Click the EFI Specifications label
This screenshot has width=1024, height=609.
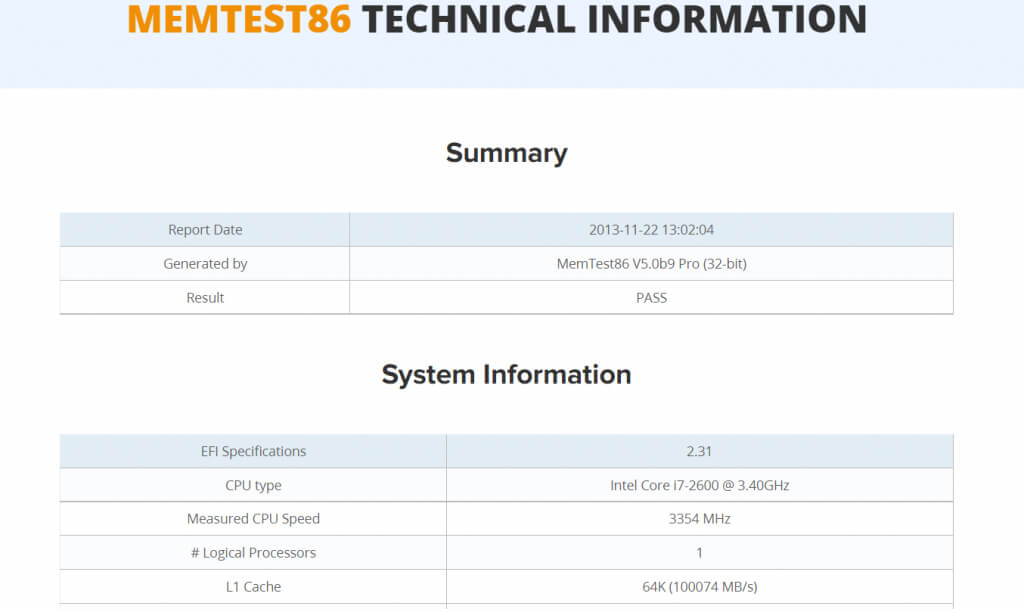pos(253,451)
